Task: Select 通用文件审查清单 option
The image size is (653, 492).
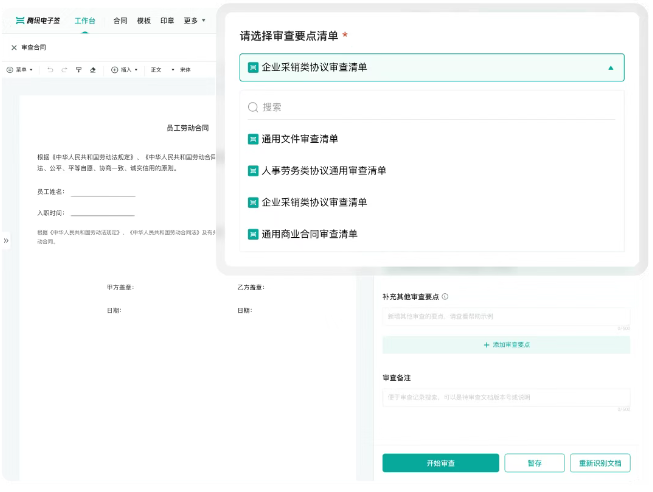Action: click(x=431, y=139)
